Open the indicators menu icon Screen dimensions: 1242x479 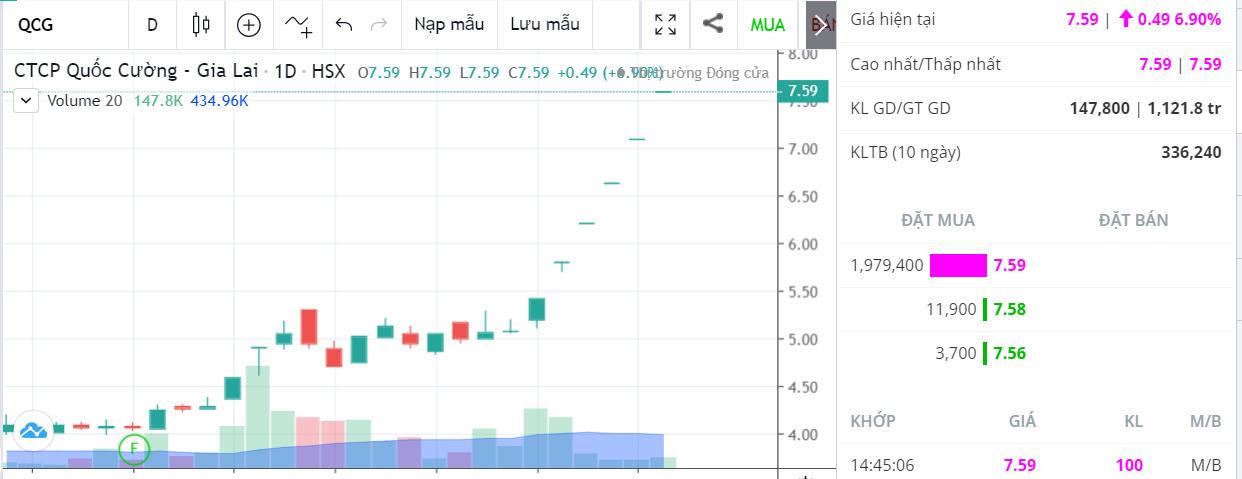click(x=297, y=25)
